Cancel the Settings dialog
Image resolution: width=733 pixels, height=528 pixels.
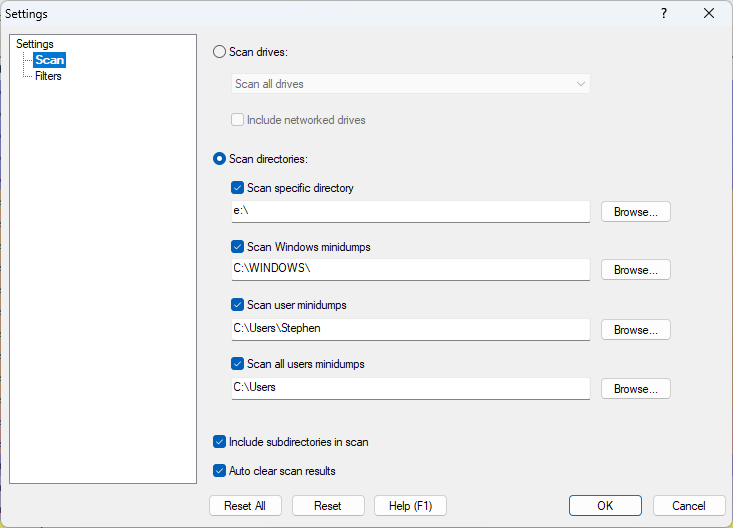pos(689,506)
